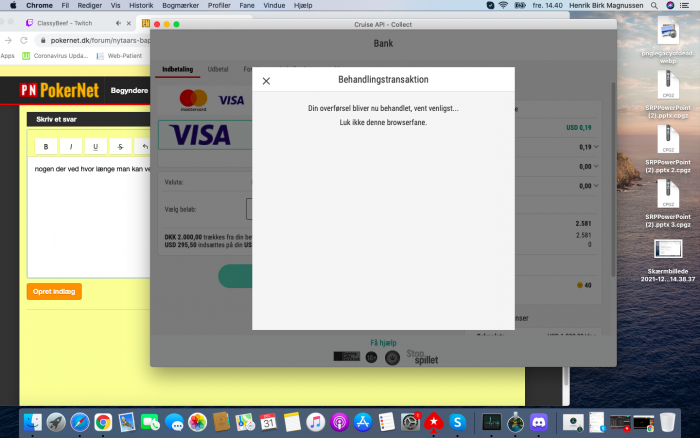This screenshot has height=438, width=700.
Task: Click the Få hjælp link in Bank
Action: point(383,342)
